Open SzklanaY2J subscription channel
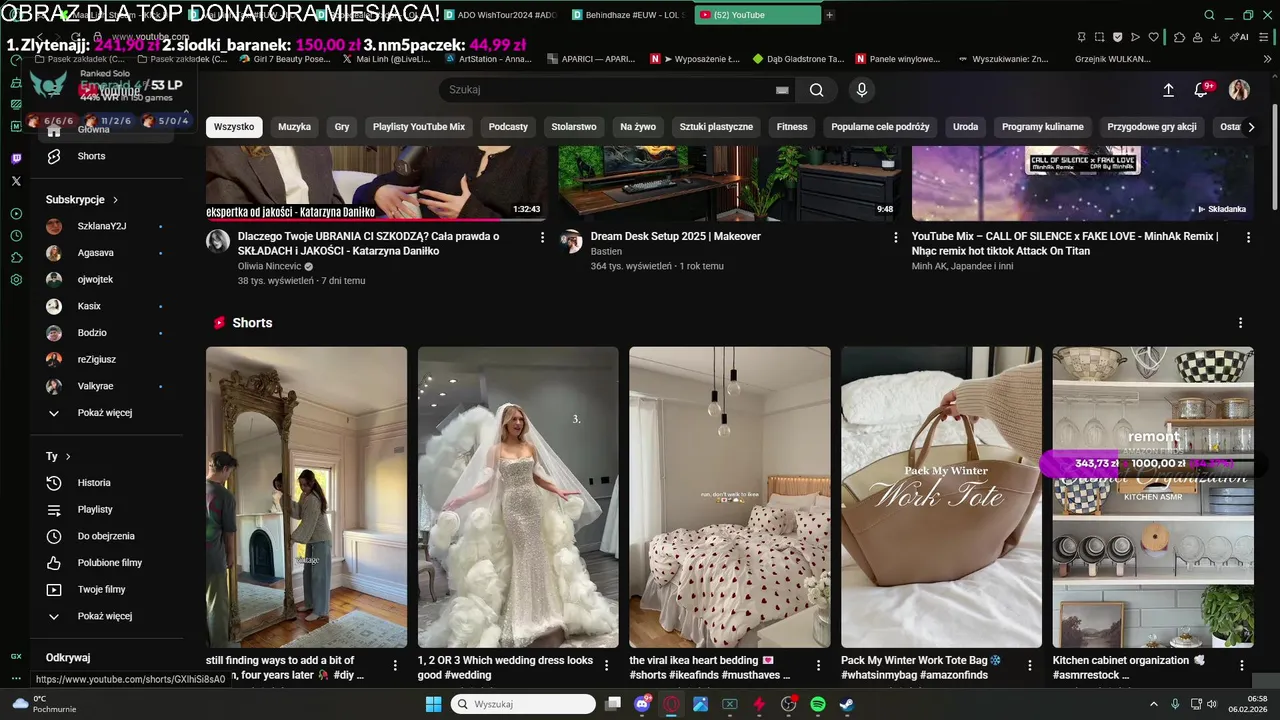1280x720 pixels. click(102, 226)
